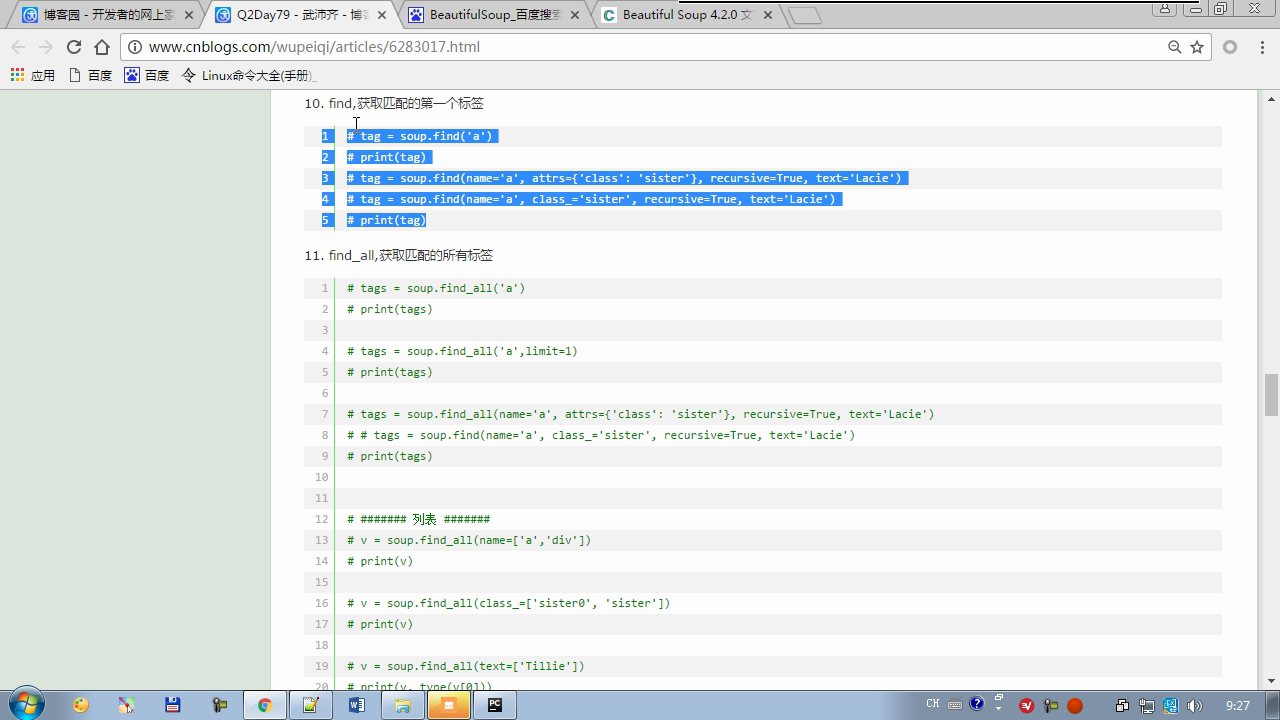Reload the page with the refresh icon
Image resolution: width=1280 pixels, height=720 pixels.
[x=73, y=47]
